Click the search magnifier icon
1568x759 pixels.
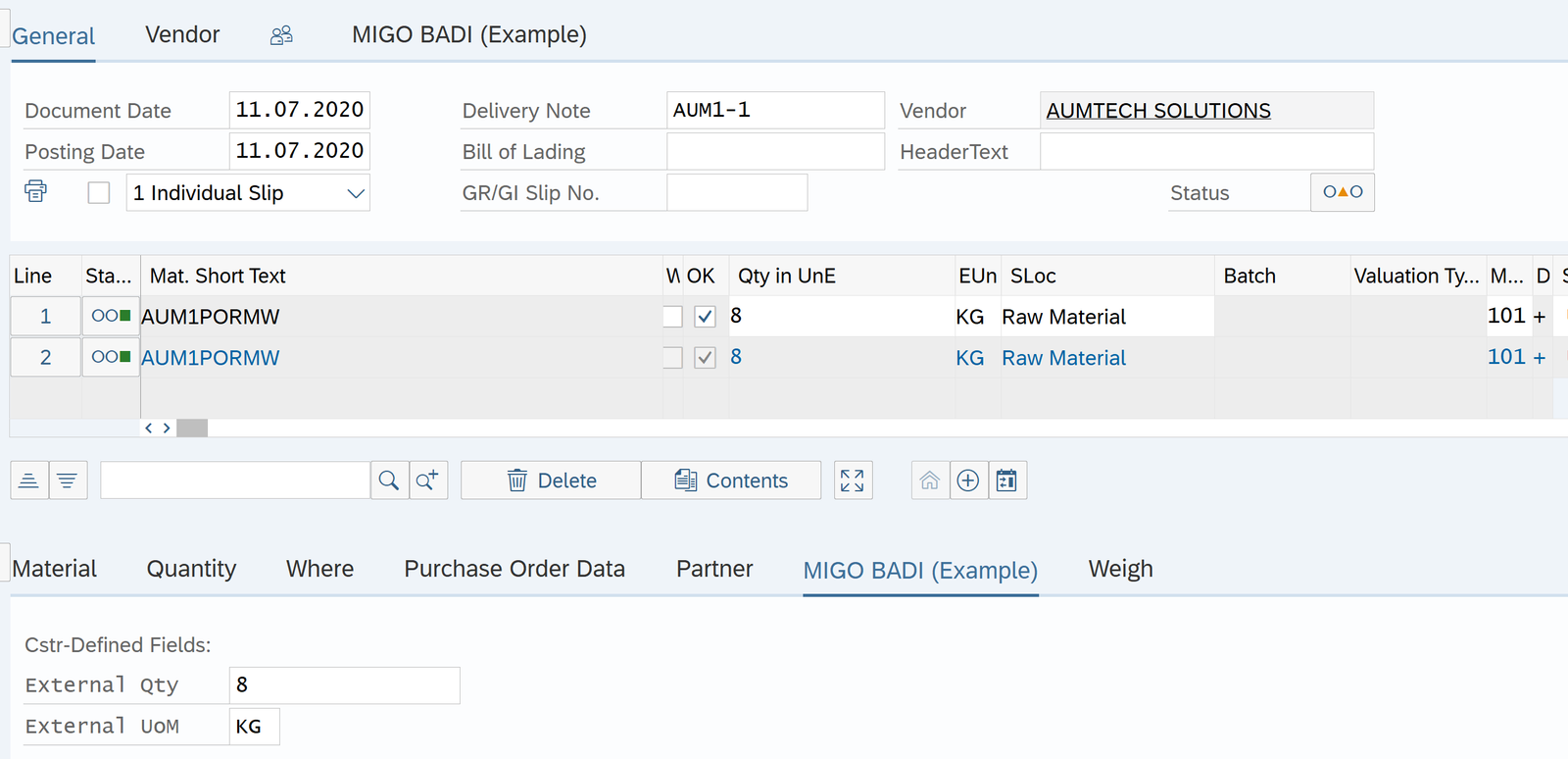(x=389, y=481)
